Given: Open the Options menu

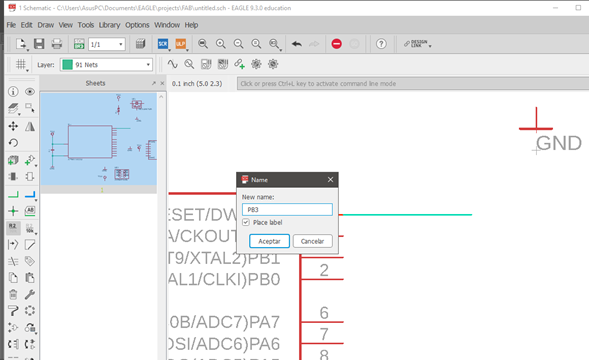Looking at the screenshot, I should point(137,25).
